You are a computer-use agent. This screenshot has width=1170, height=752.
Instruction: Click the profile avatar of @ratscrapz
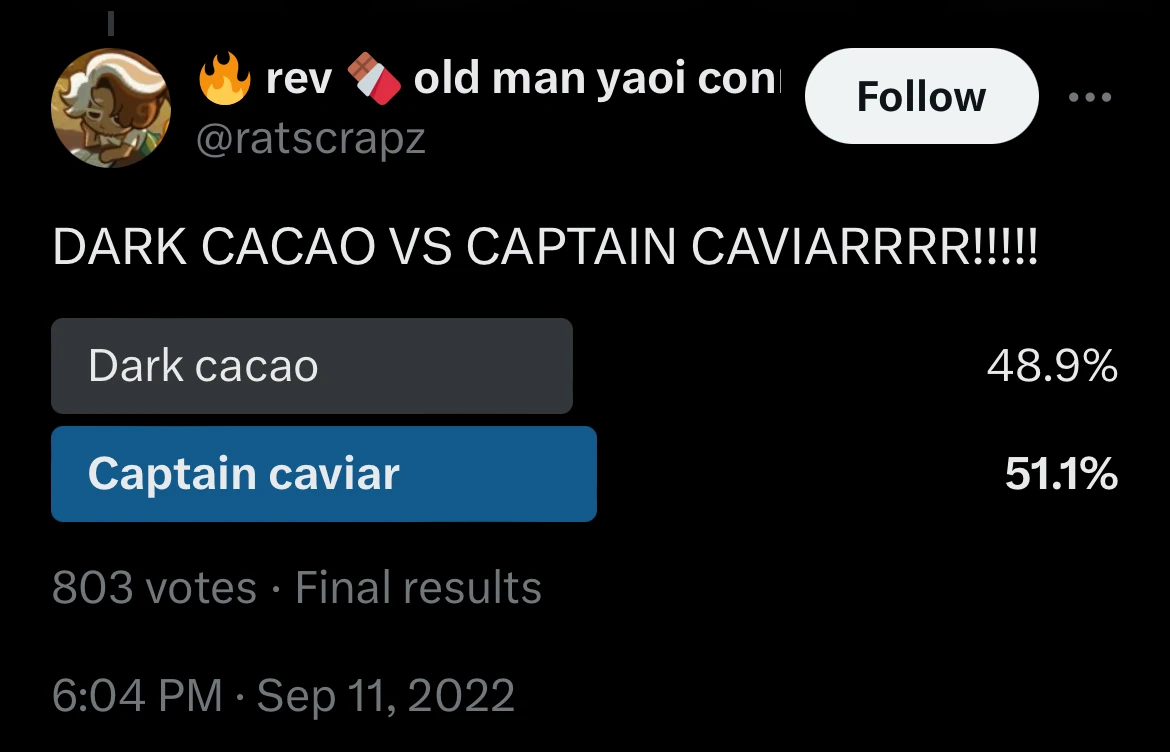(111, 108)
